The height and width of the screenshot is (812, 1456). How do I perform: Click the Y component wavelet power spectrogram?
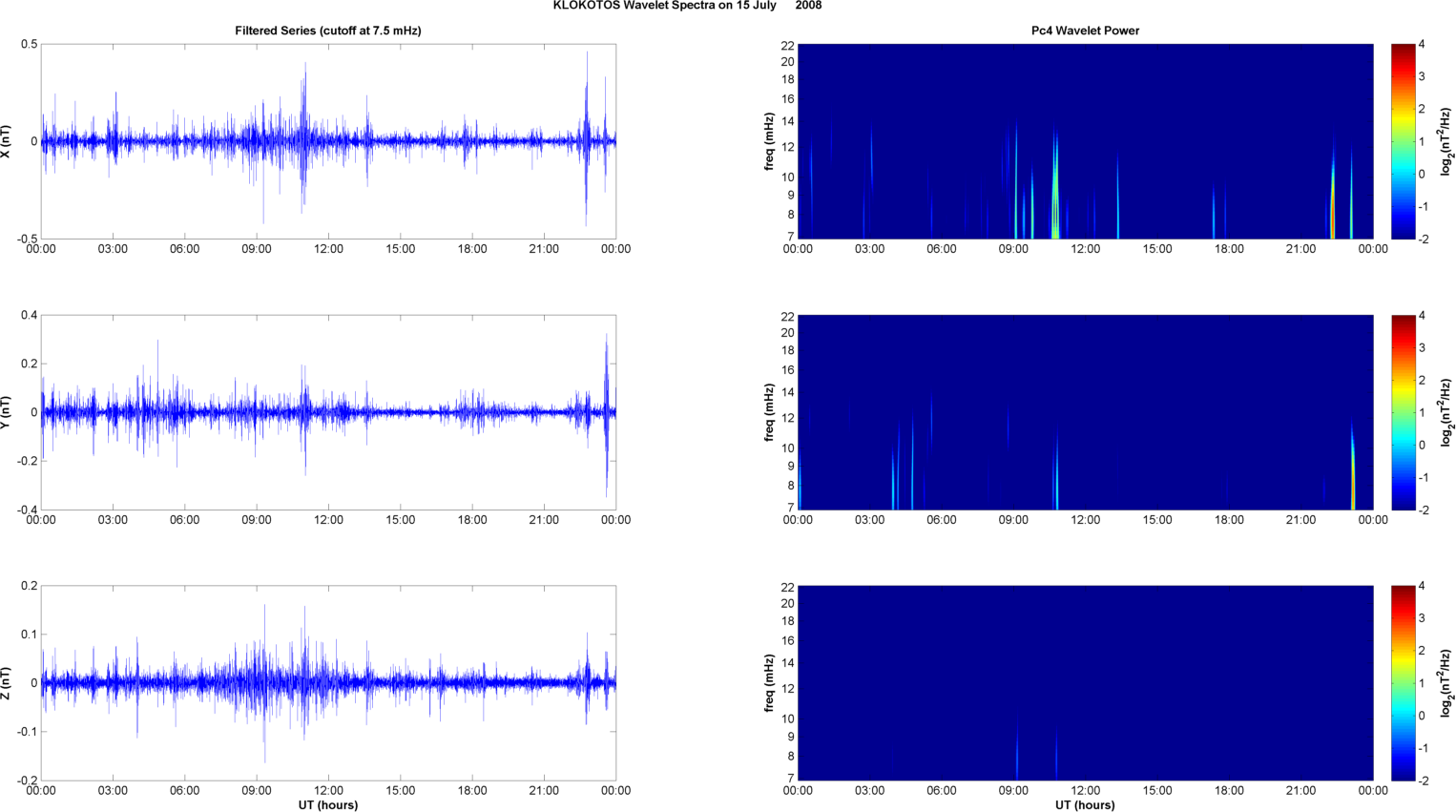1085,412
